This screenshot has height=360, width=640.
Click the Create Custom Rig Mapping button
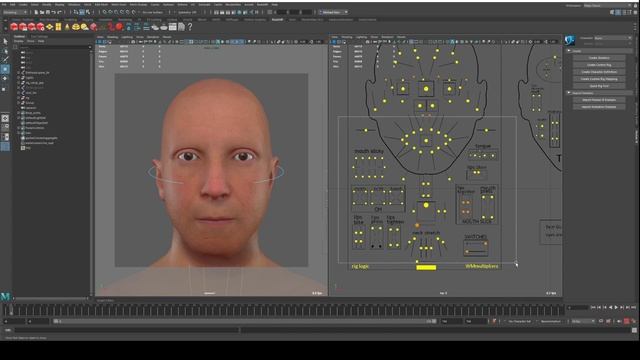[599, 79]
